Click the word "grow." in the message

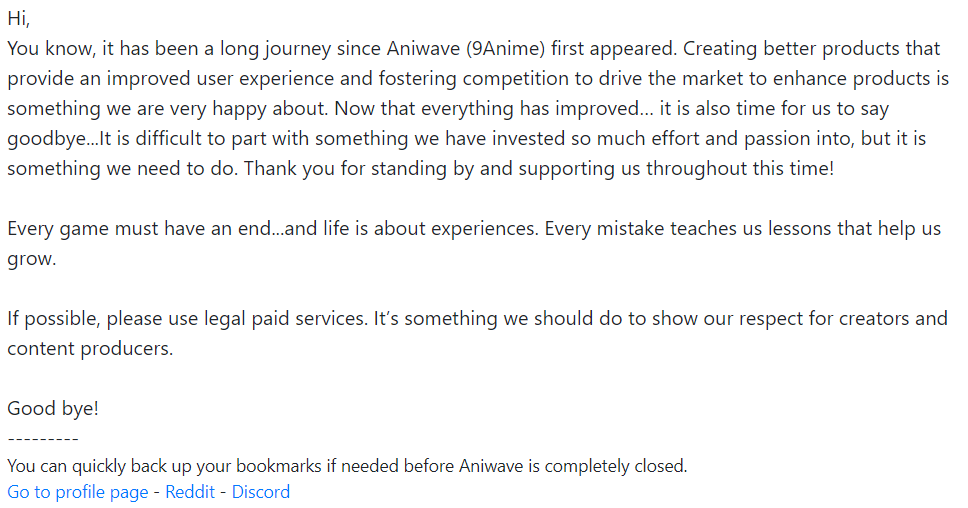(x=31, y=258)
